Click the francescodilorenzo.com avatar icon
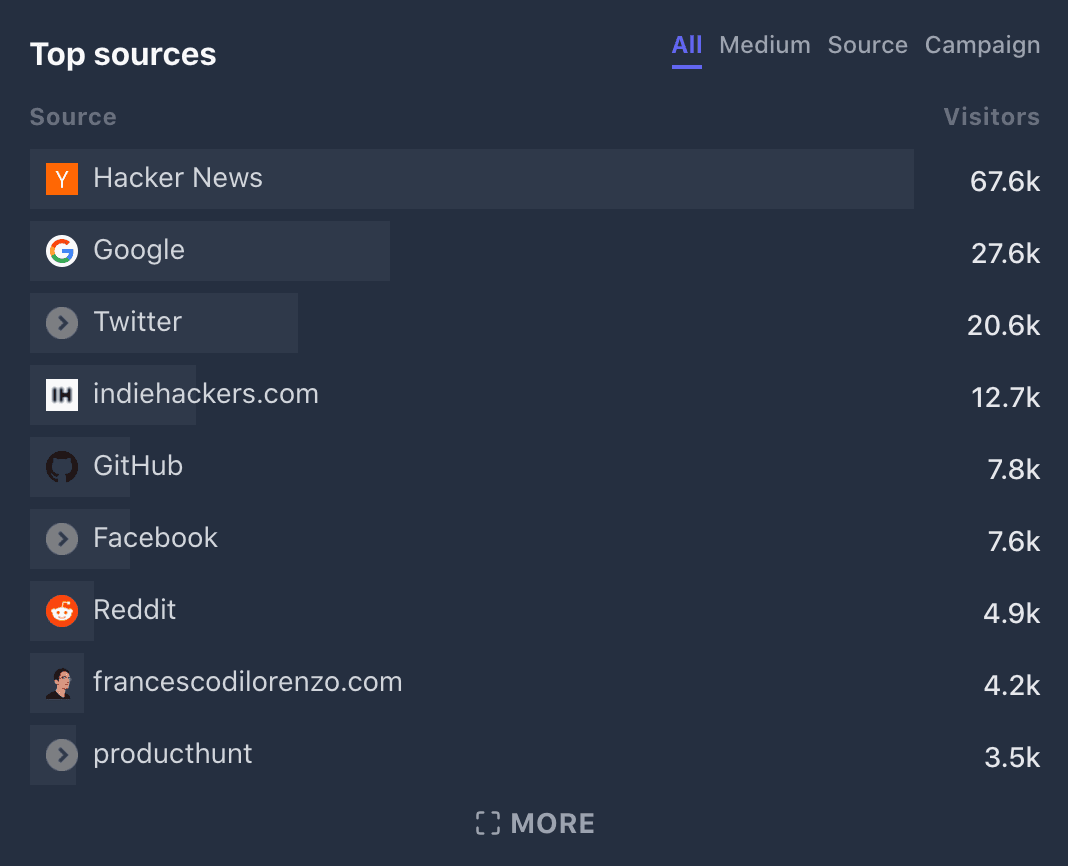 point(62,683)
